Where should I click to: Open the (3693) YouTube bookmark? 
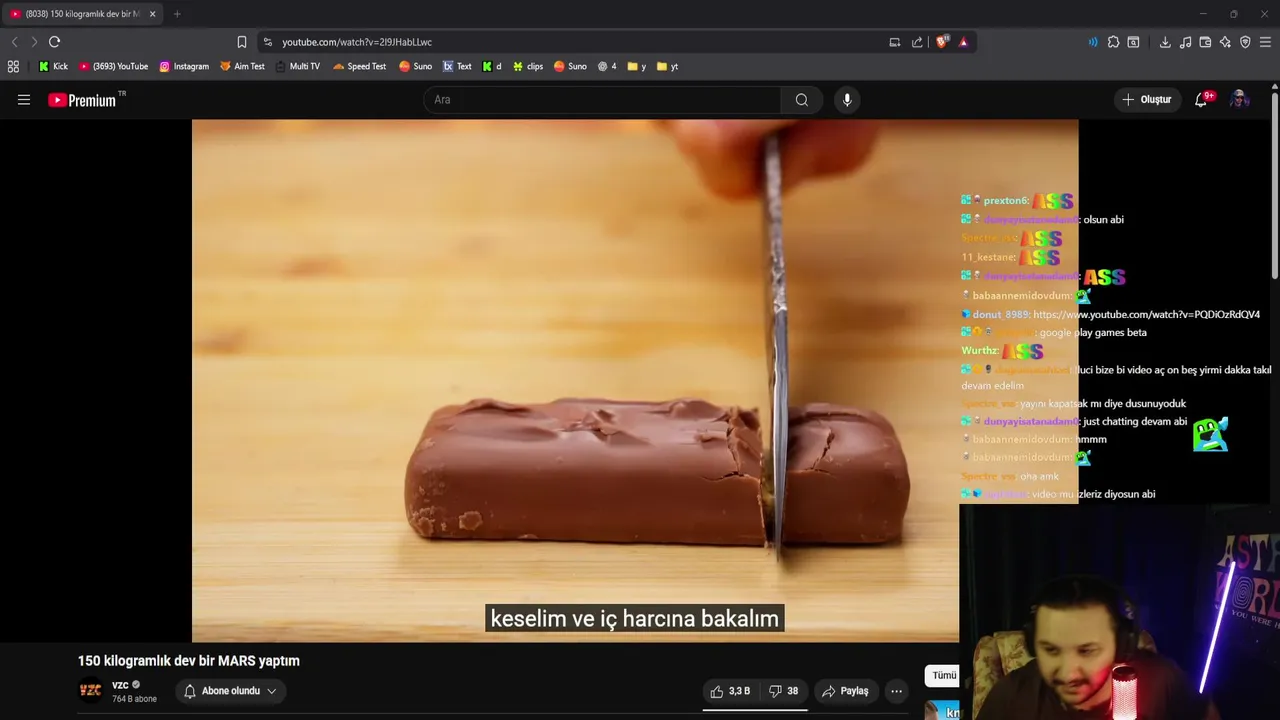point(113,66)
